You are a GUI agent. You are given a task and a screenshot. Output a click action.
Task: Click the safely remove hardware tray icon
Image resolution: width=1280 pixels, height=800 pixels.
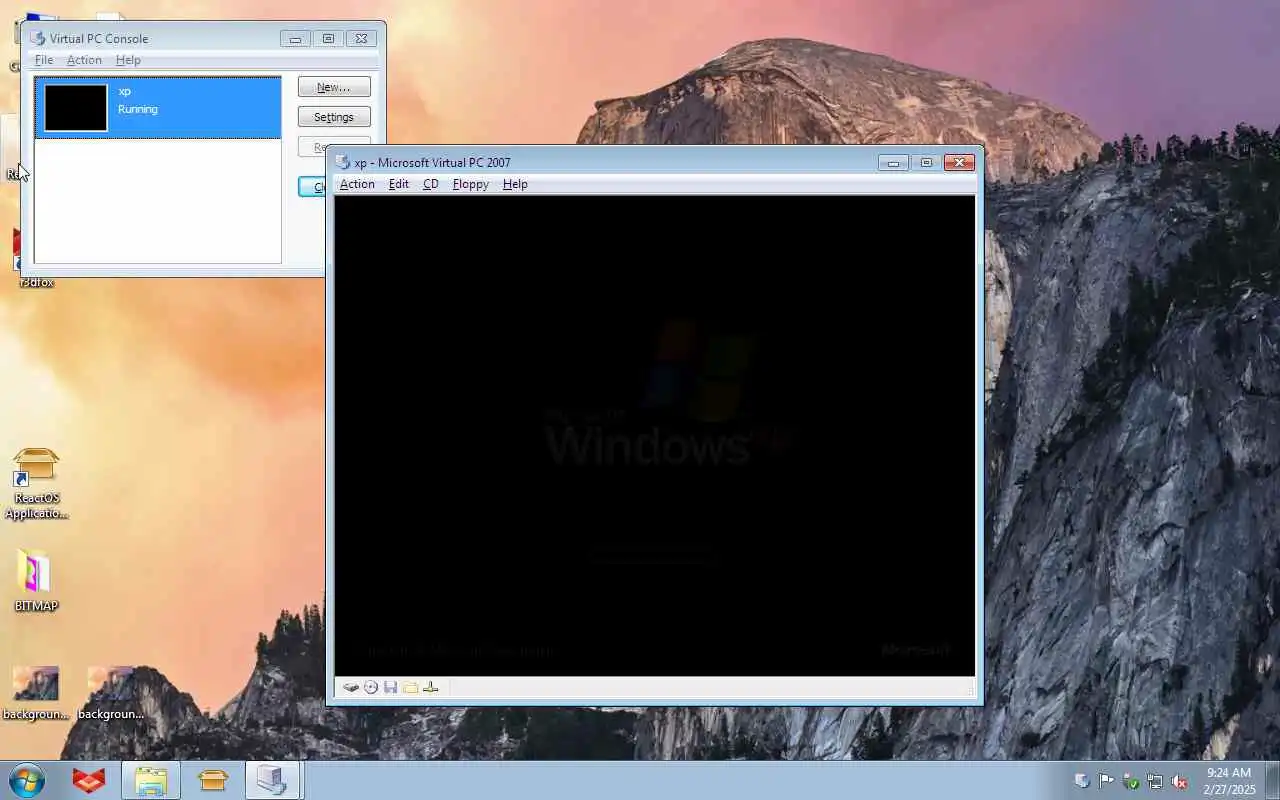click(1131, 781)
